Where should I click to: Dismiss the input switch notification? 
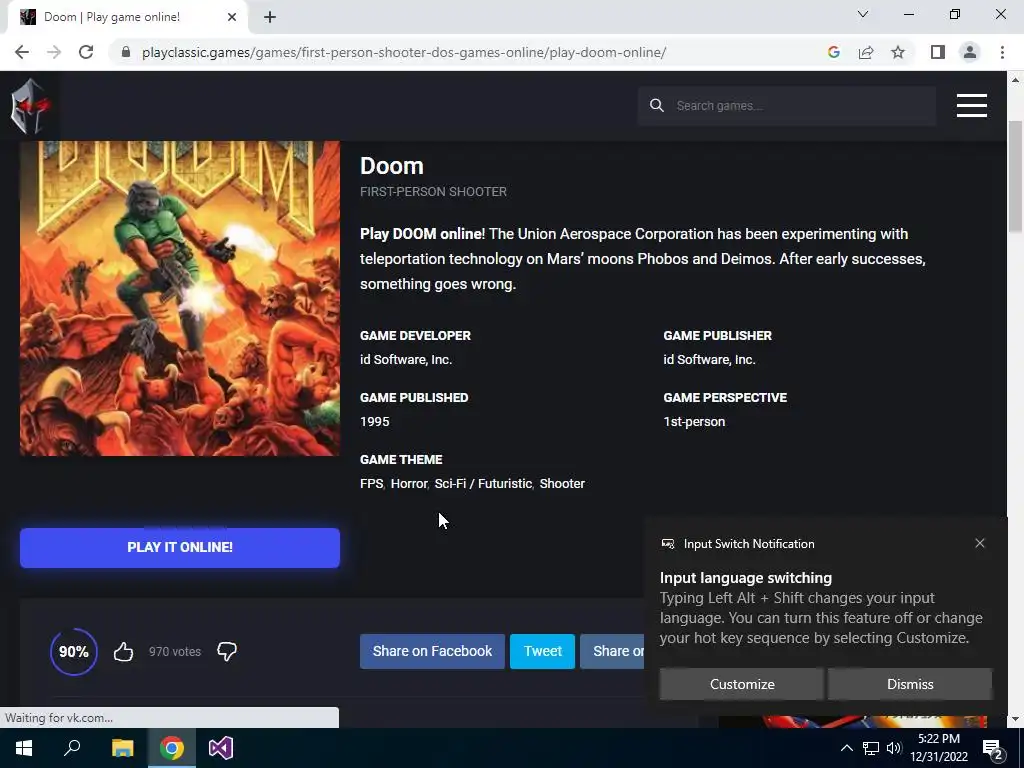910,684
